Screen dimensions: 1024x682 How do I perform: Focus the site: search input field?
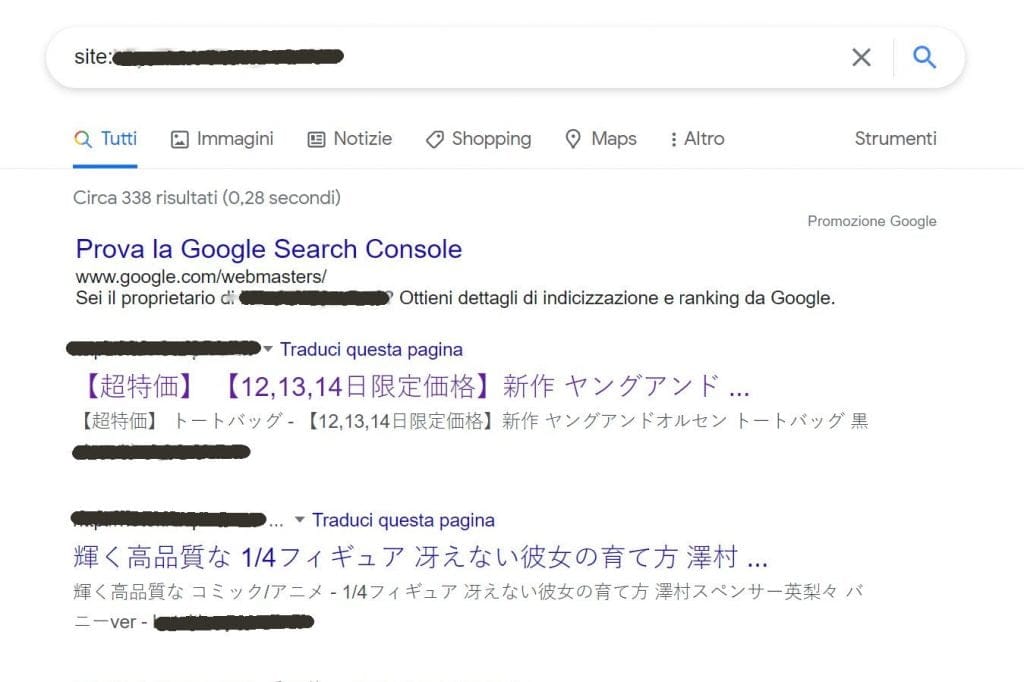[x=457, y=57]
